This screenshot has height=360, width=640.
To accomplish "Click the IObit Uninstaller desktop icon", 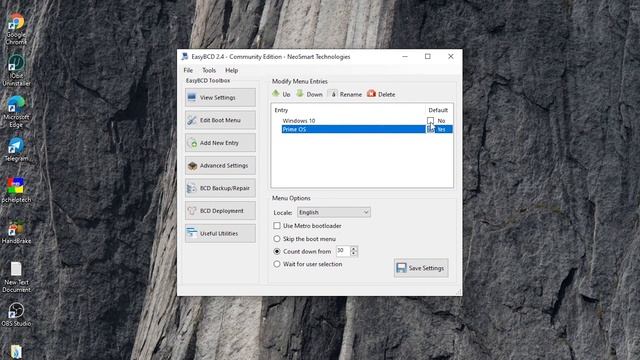I will pyautogui.click(x=16, y=70).
